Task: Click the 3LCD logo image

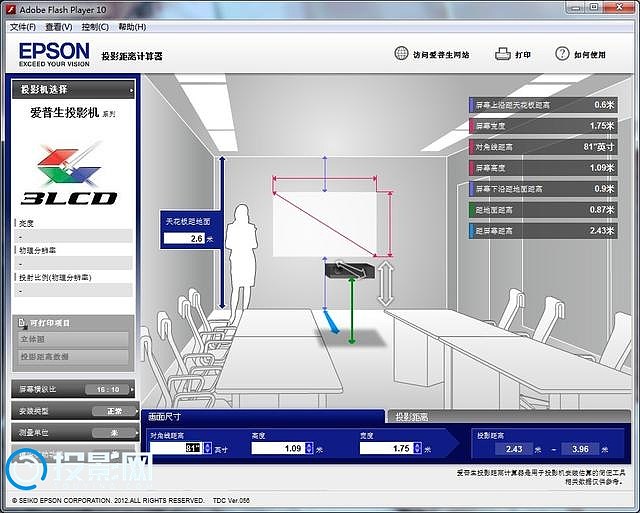Action: (x=69, y=173)
